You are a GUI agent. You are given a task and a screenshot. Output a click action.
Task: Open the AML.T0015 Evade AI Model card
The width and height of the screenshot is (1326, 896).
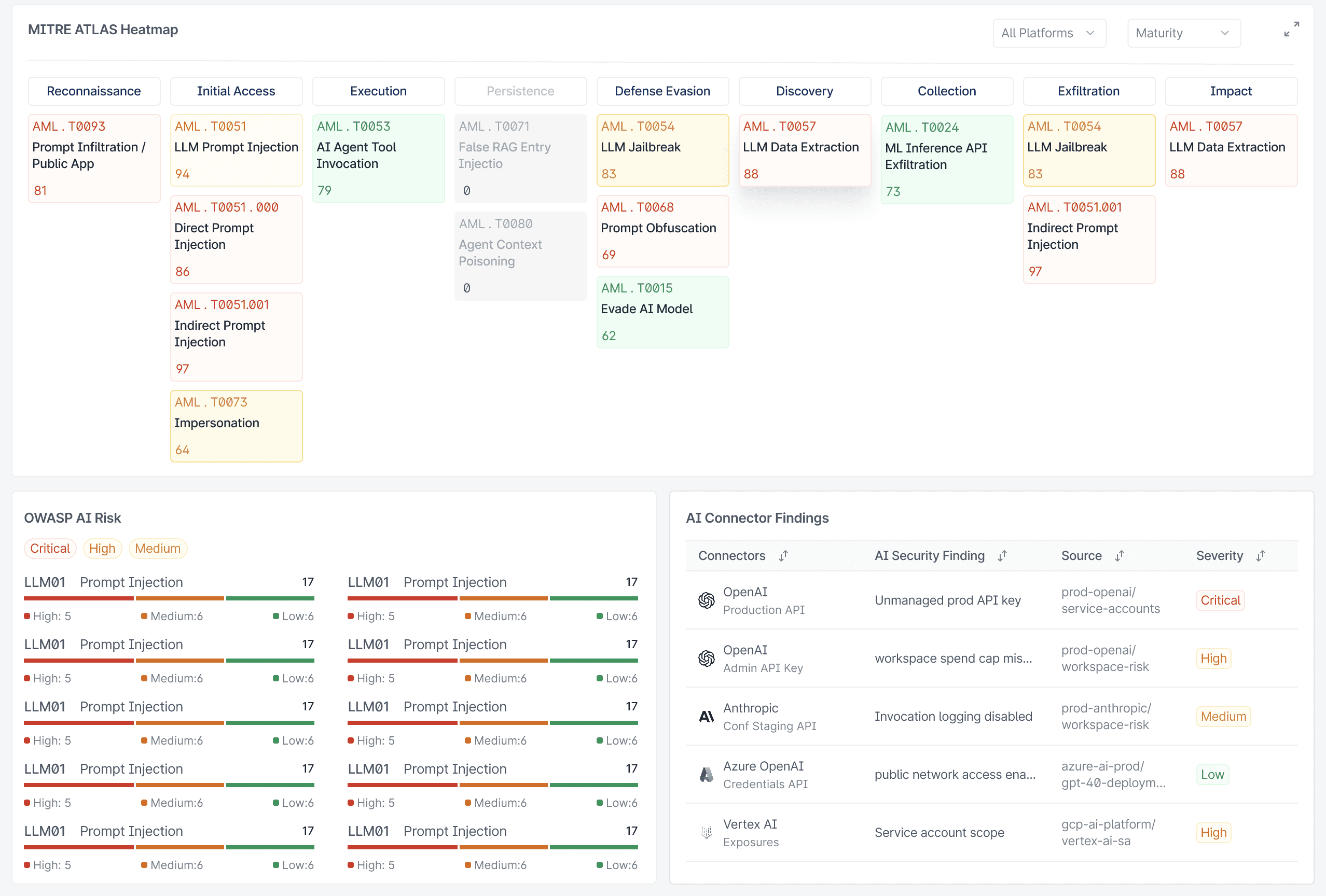point(662,313)
